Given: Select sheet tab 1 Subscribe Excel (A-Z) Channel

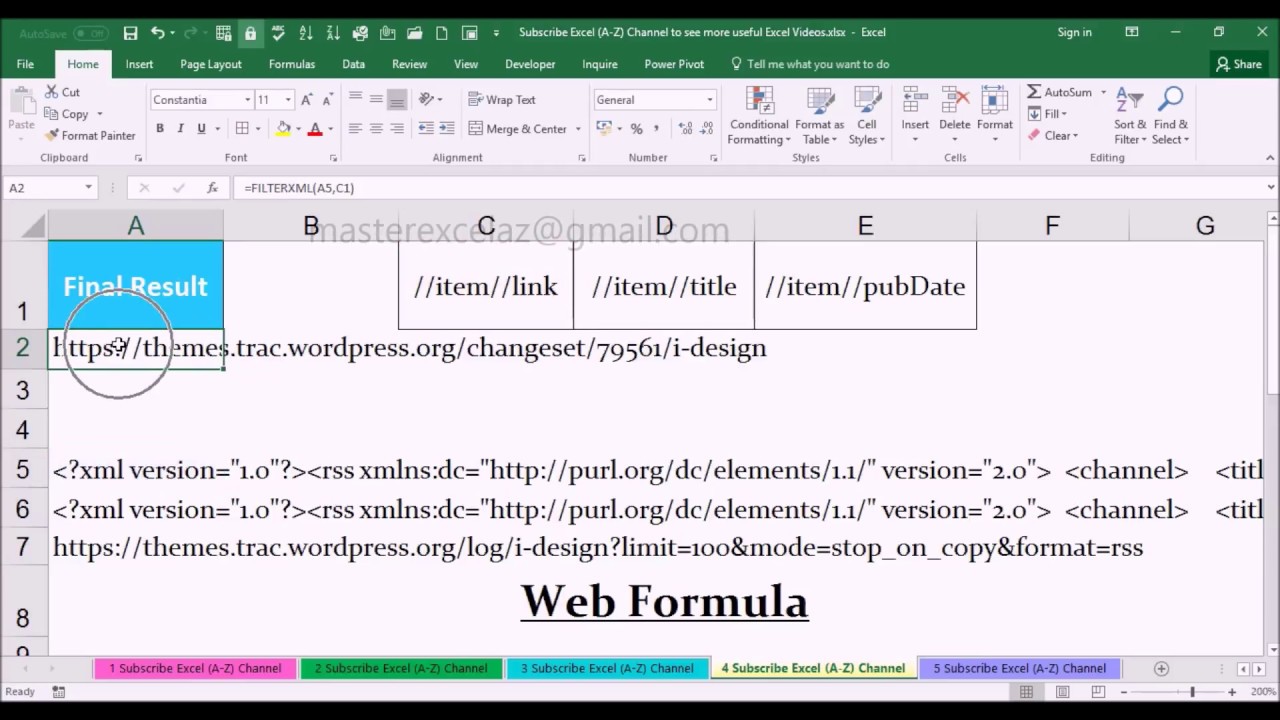Looking at the screenshot, I should click(x=195, y=668).
